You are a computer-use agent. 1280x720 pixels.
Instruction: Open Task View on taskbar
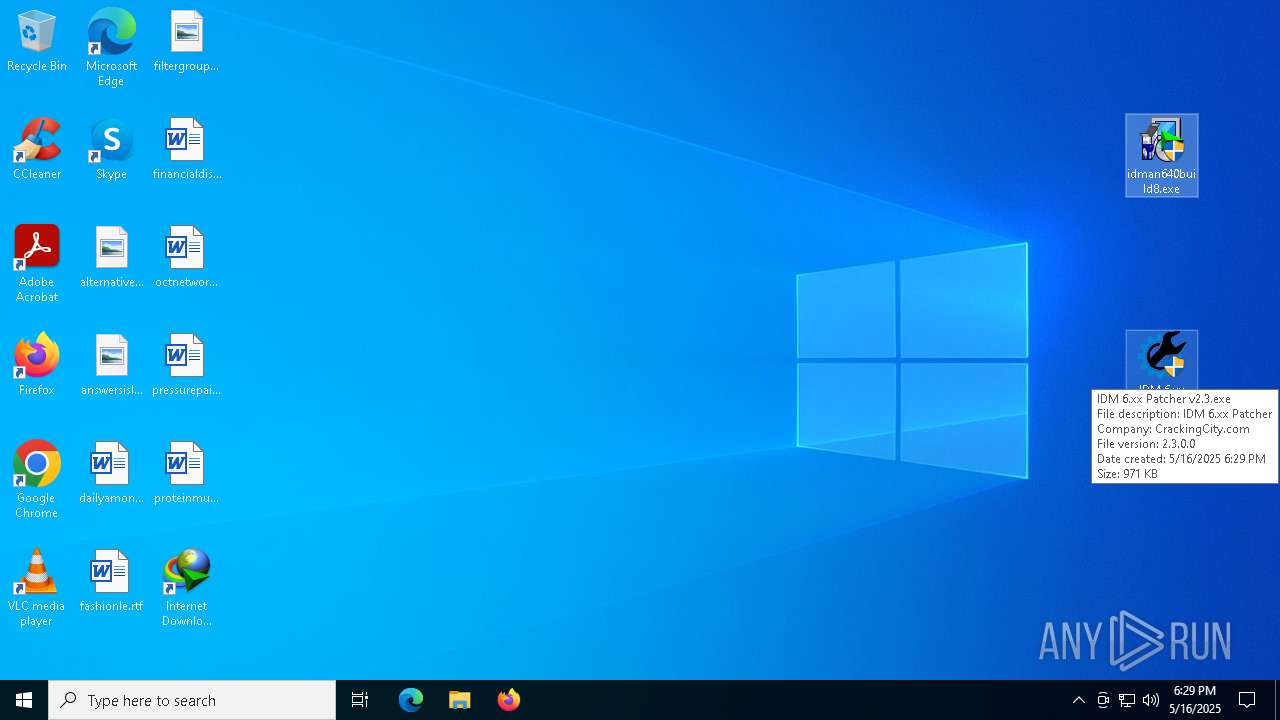(x=360, y=700)
